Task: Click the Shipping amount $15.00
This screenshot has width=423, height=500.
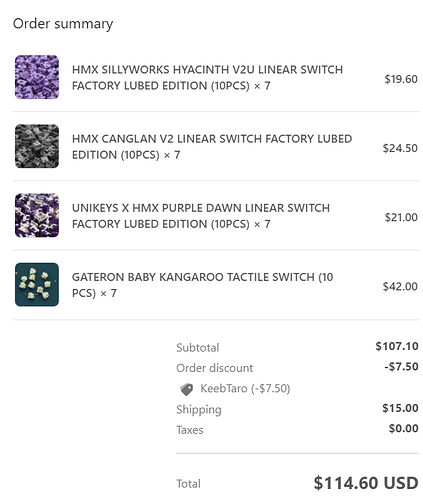Action: [x=400, y=408]
